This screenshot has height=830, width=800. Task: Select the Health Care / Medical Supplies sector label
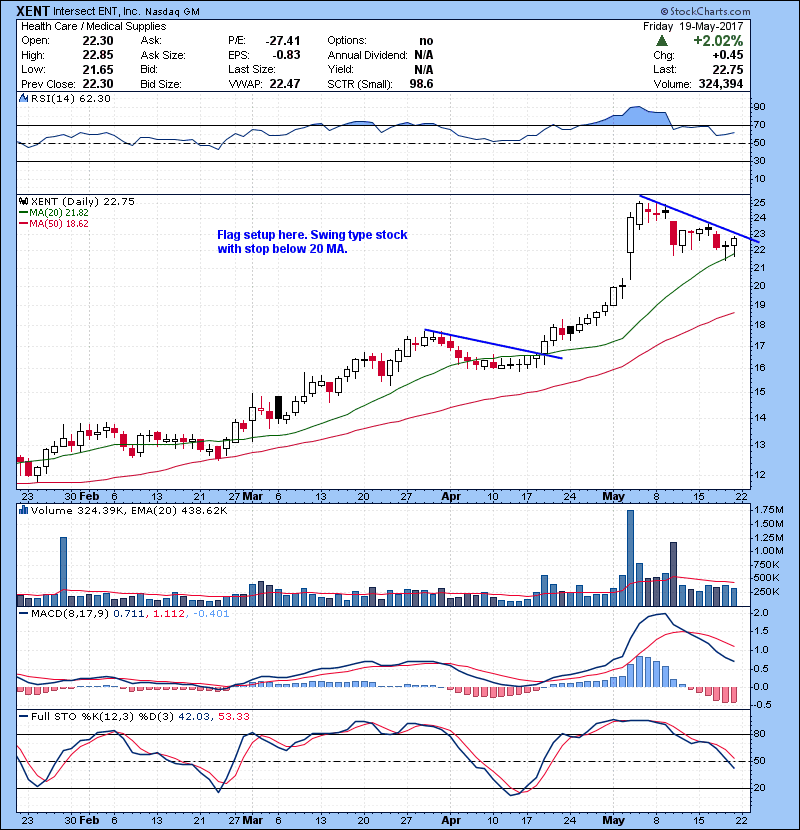pos(94,26)
